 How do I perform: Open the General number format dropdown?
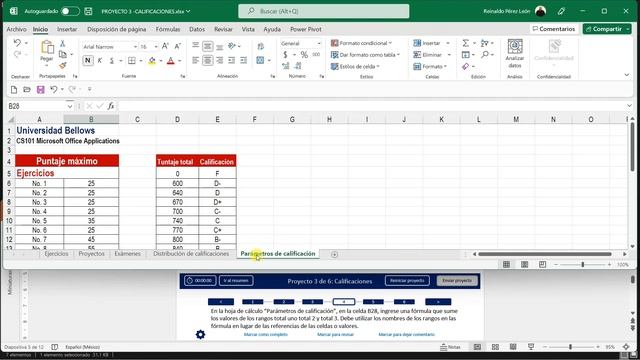pyautogui.click(x=319, y=43)
